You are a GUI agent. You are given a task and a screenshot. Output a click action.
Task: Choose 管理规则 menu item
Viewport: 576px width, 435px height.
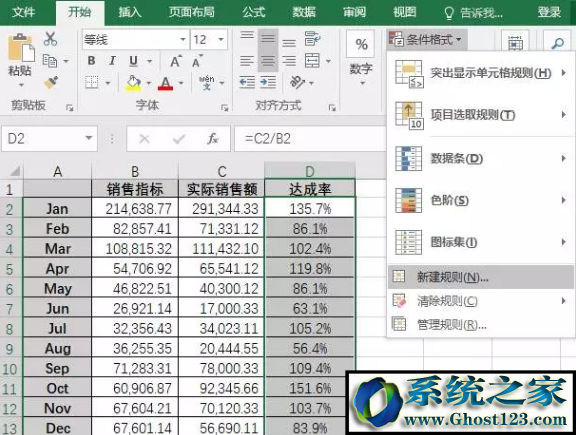tap(480, 324)
